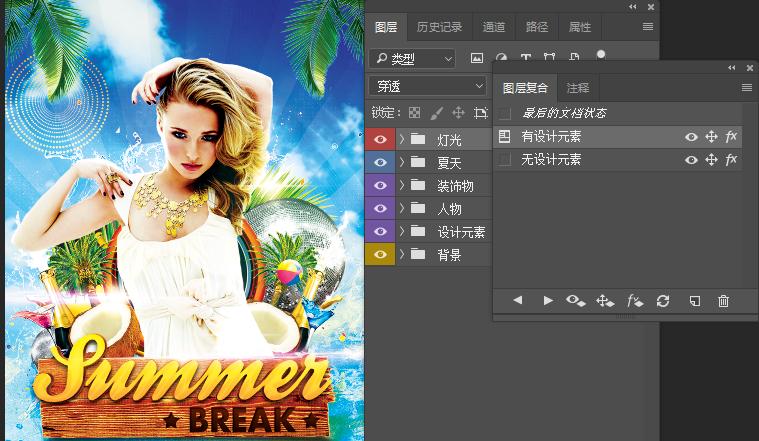Filter layers by adjustment layer icon
The width and height of the screenshot is (759, 441).
click(501, 57)
